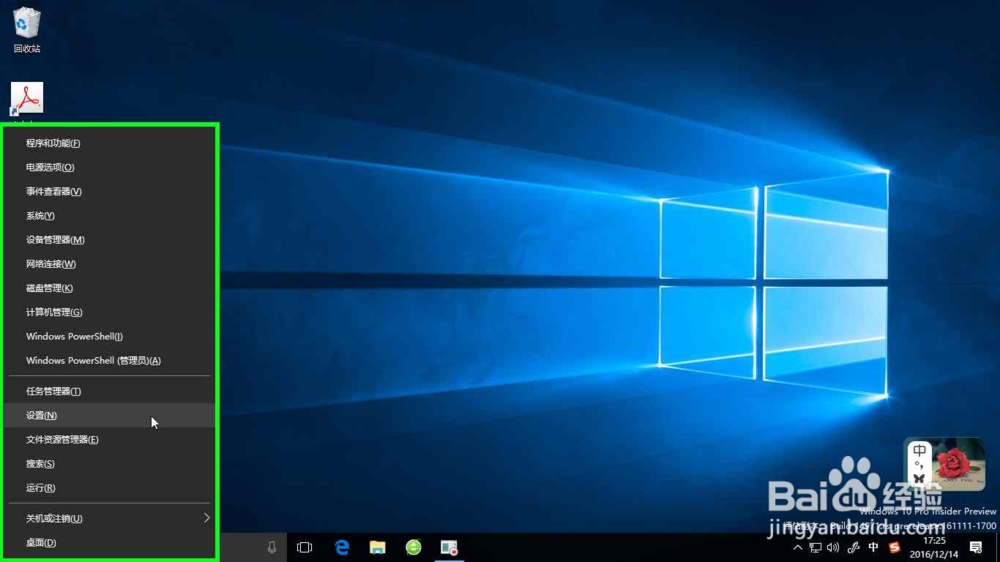Click the volume speaker tray icon
This screenshot has height=562, width=1000.
click(x=833, y=547)
